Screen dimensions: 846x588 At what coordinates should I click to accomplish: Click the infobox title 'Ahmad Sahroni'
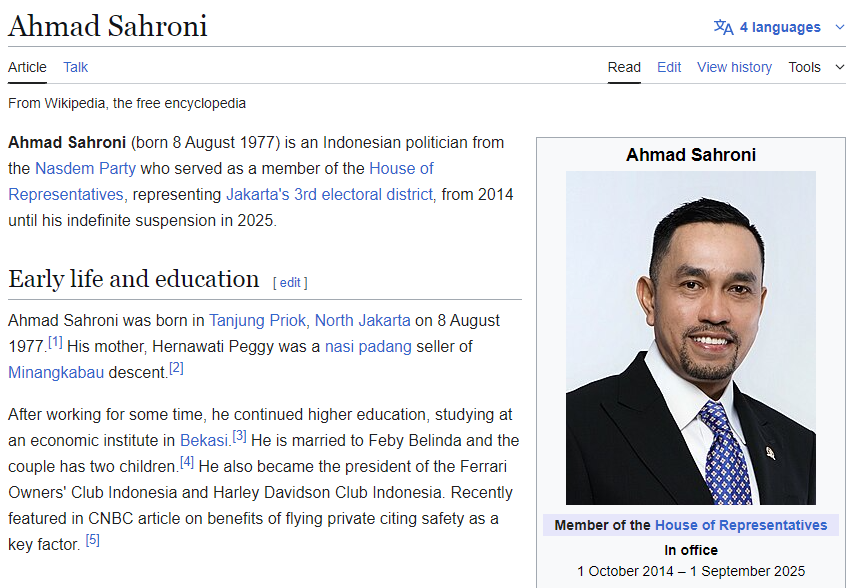[691, 155]
